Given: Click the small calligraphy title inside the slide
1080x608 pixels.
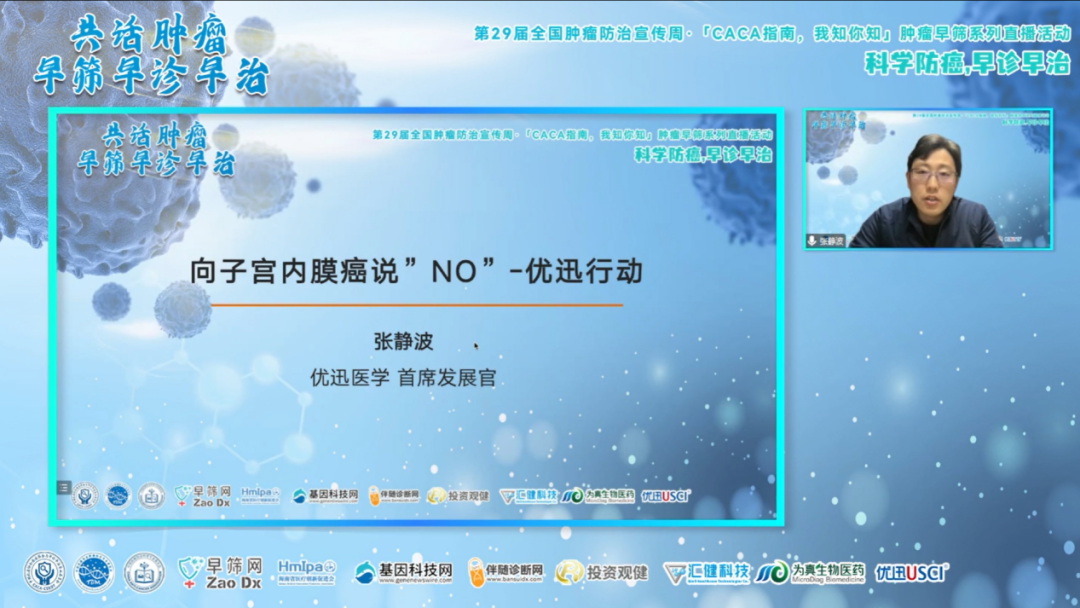Looking at the screenshot, I should (x=156, y=151).
